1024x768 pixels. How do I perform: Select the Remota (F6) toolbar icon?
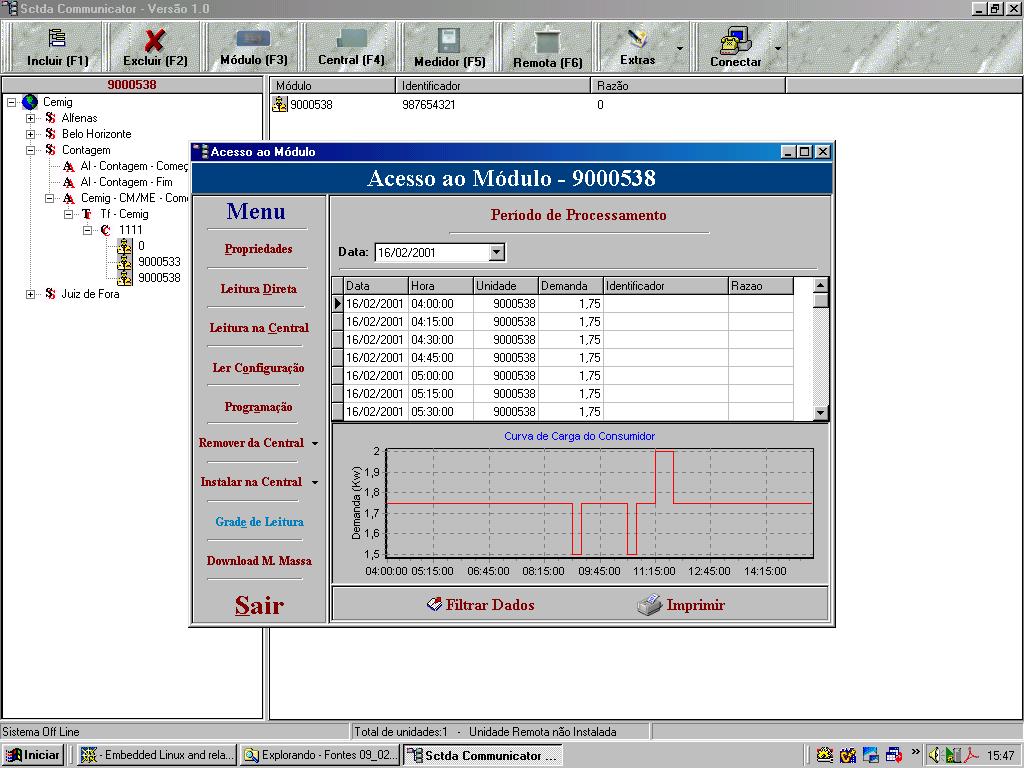(547, 41)
